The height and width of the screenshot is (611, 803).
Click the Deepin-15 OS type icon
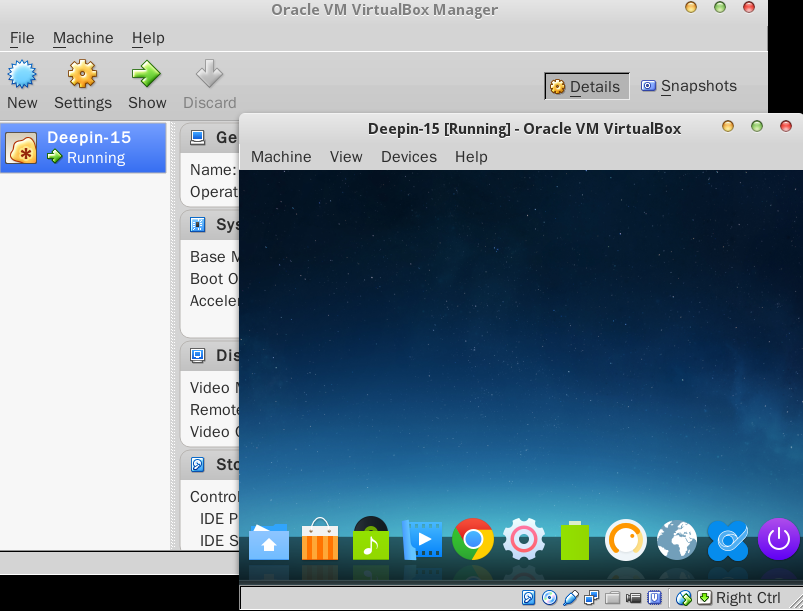tap(21, 148)
